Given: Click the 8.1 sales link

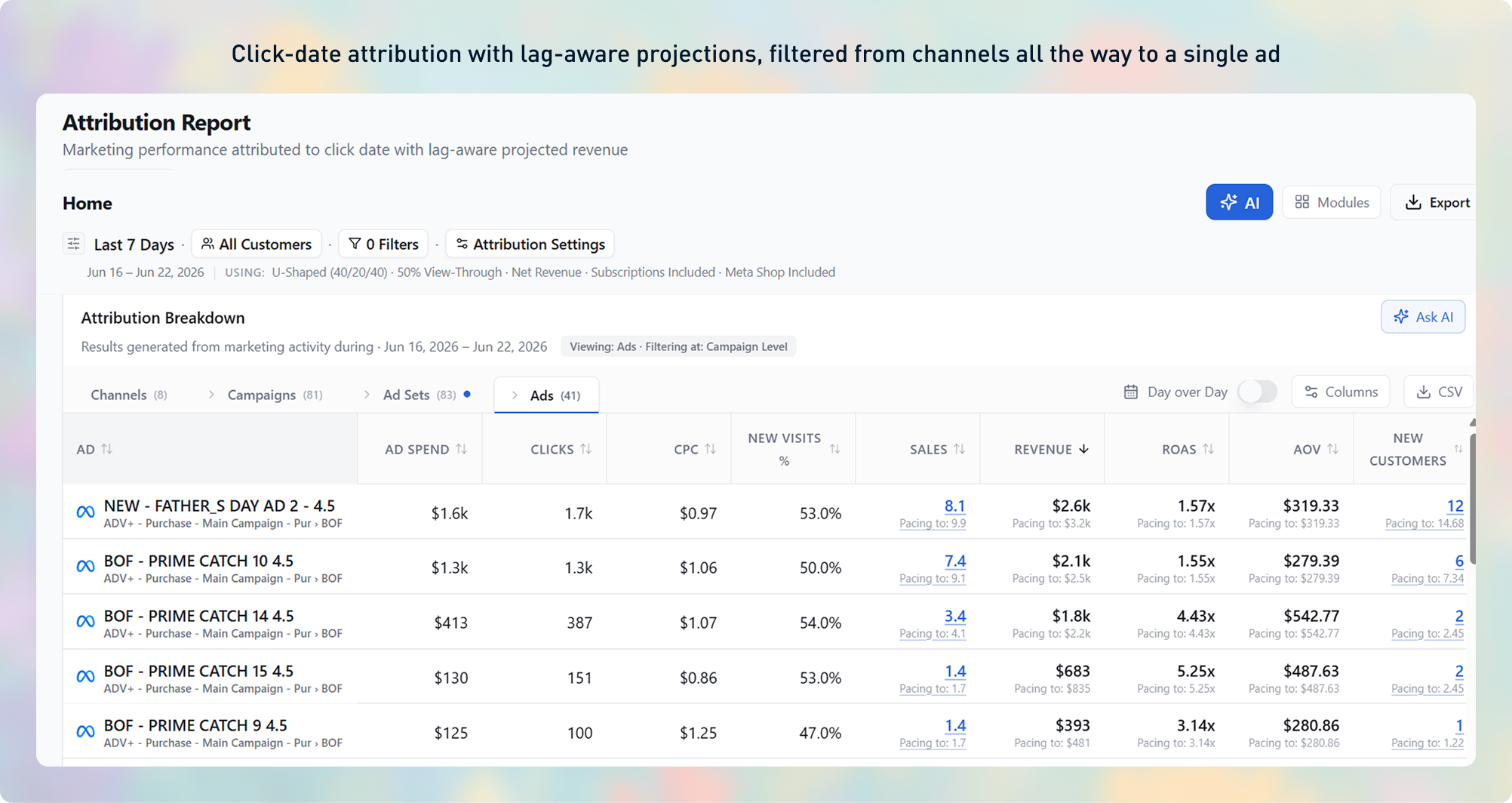Looking at the screenshot, I should (954, 506).
